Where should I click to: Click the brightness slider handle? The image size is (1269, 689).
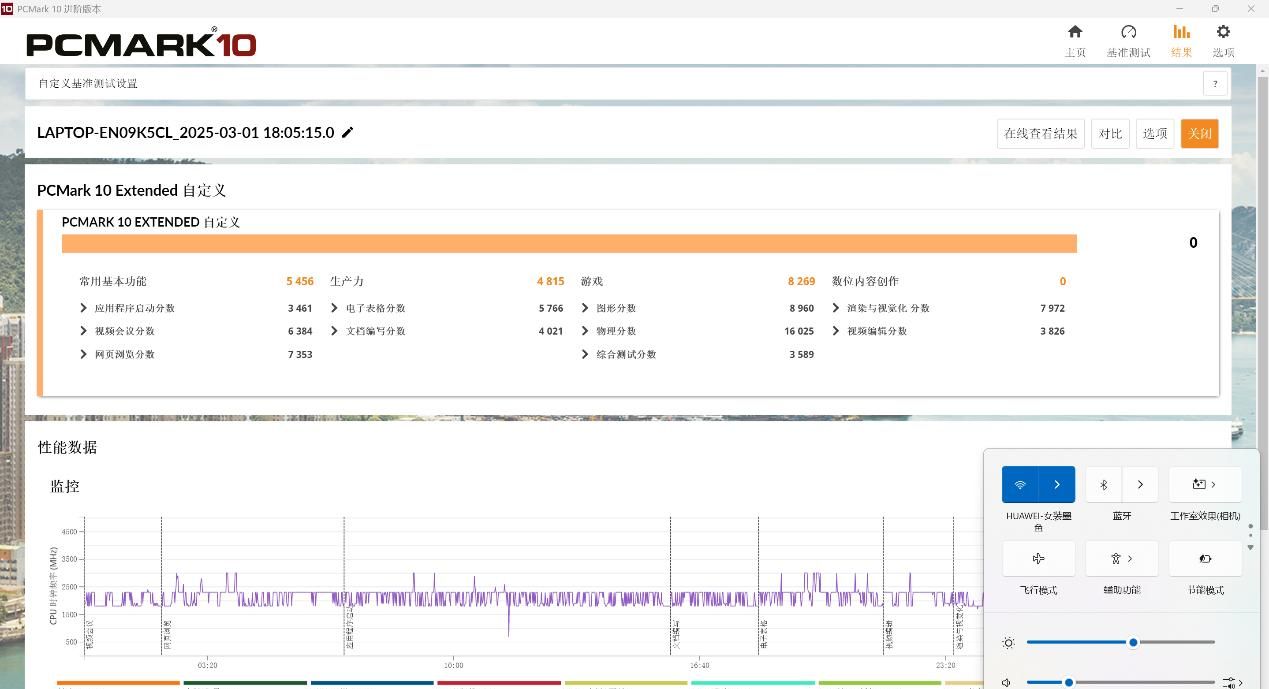(x=1133, y=642)
